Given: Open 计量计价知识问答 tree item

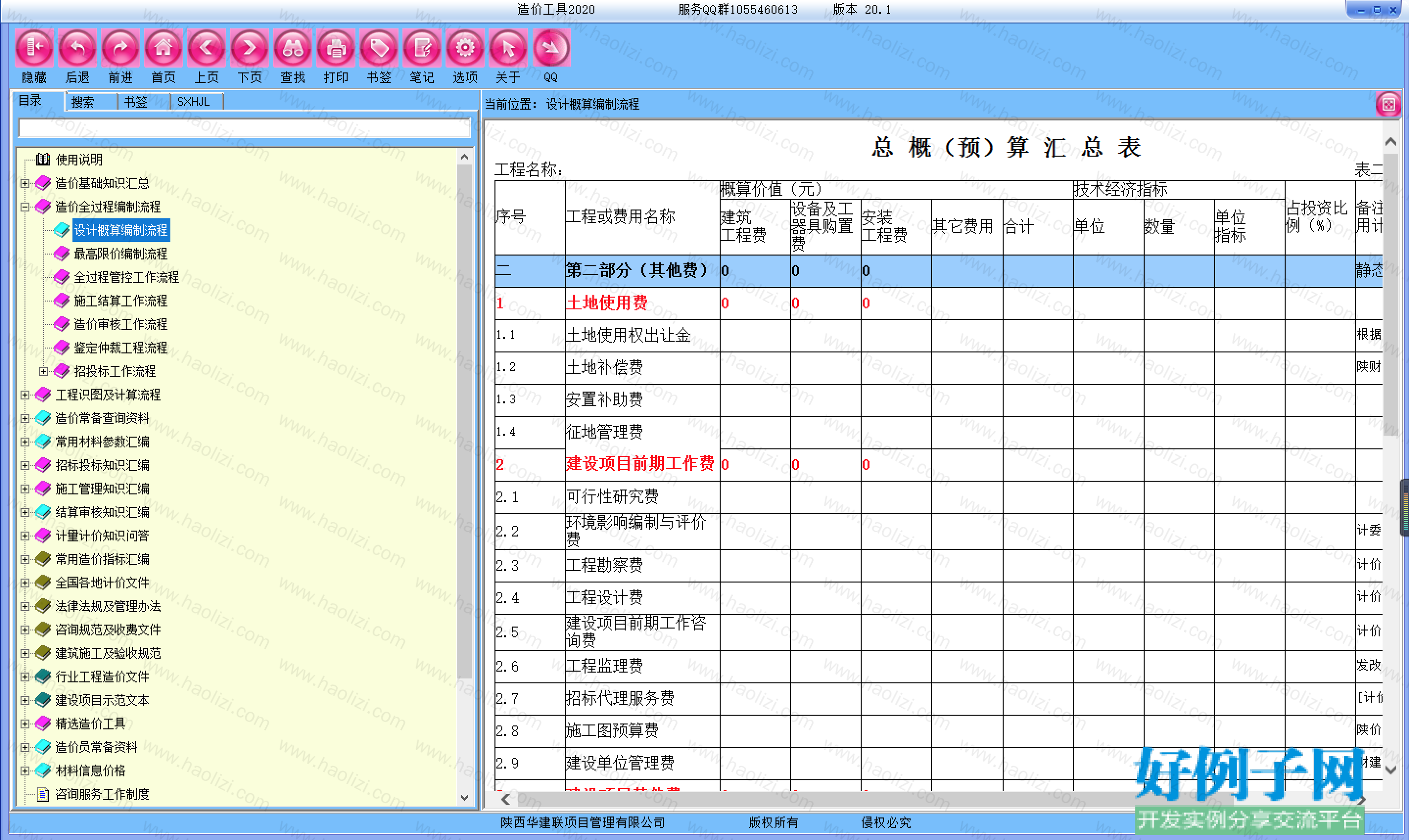Looking at the screenshot, I should [102, 536].
